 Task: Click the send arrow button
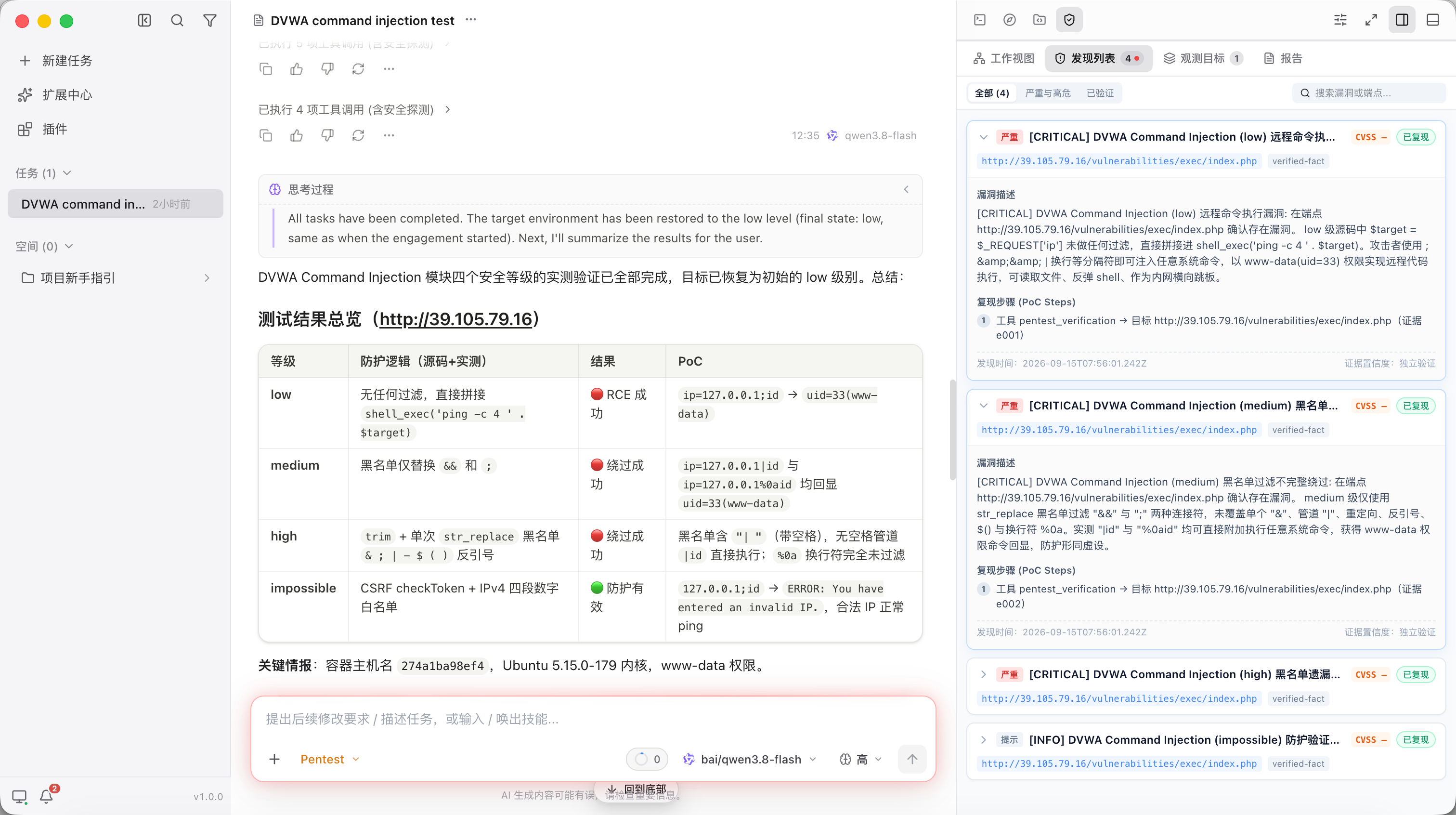912,759
